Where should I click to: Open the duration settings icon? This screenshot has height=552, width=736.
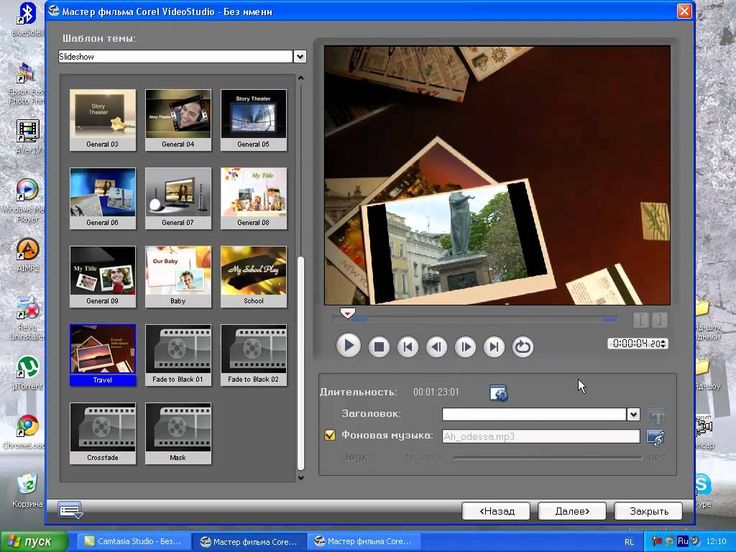[498, 393]
